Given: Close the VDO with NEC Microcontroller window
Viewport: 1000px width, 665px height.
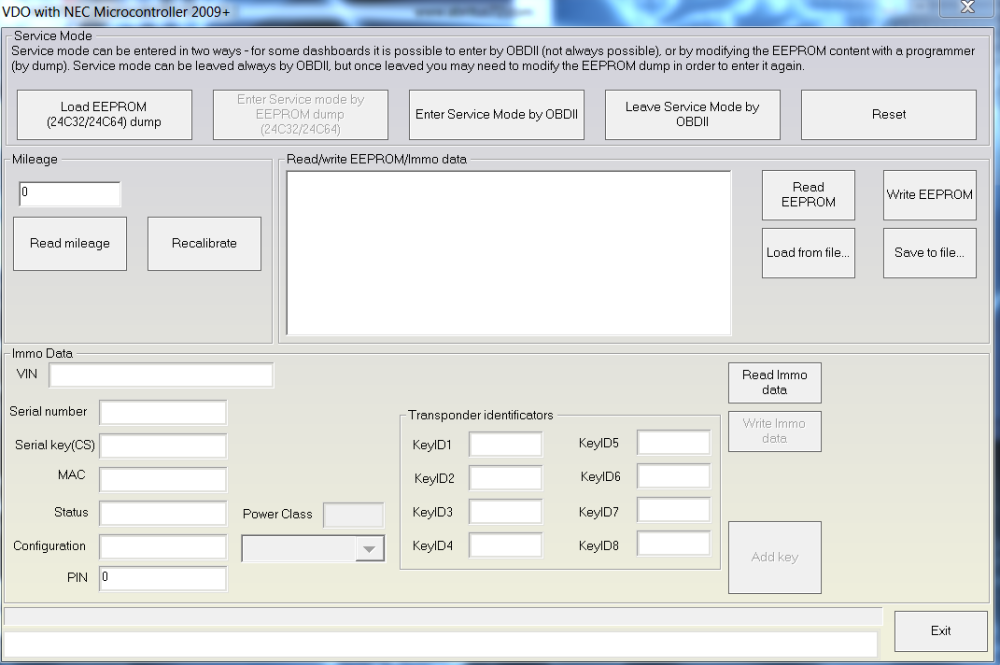Looking at the screenshot, I should [967, 7].
